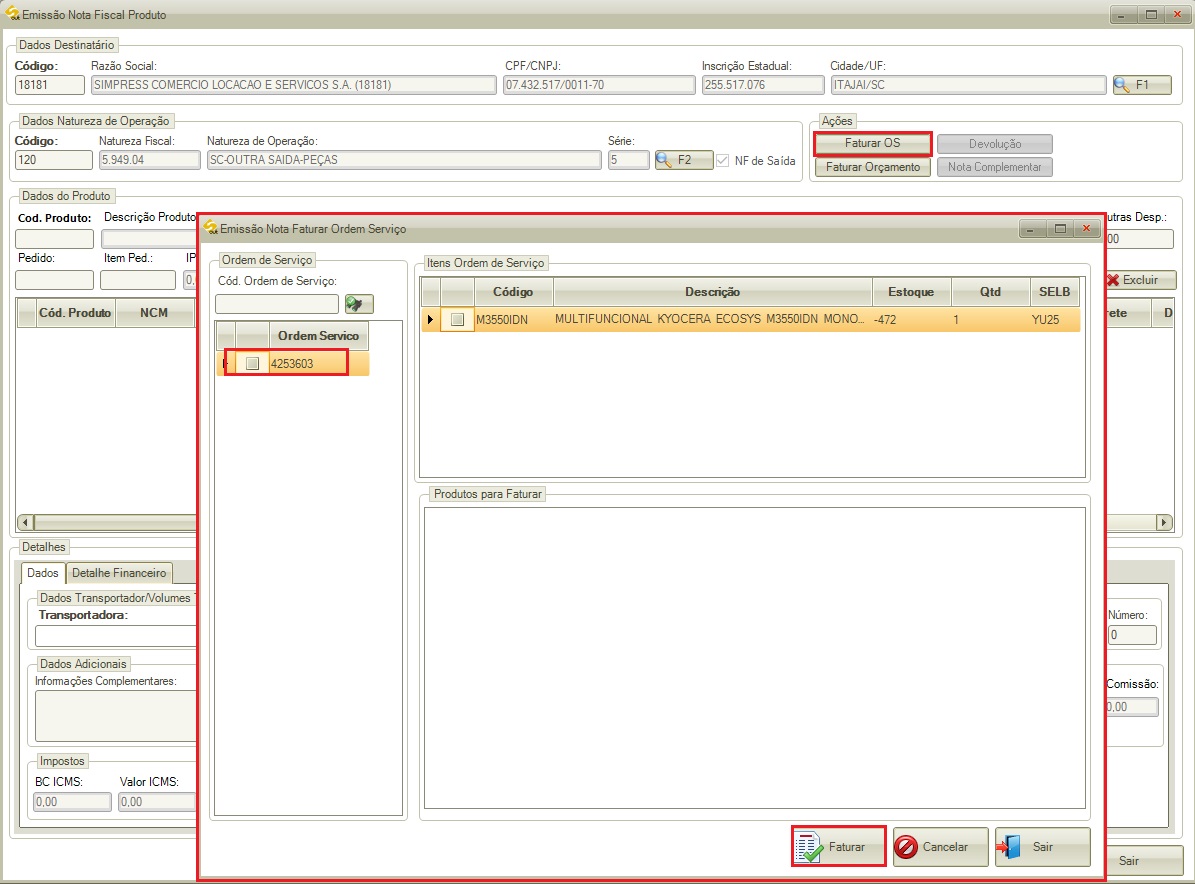Click the F2 search magnifier button

684,160
